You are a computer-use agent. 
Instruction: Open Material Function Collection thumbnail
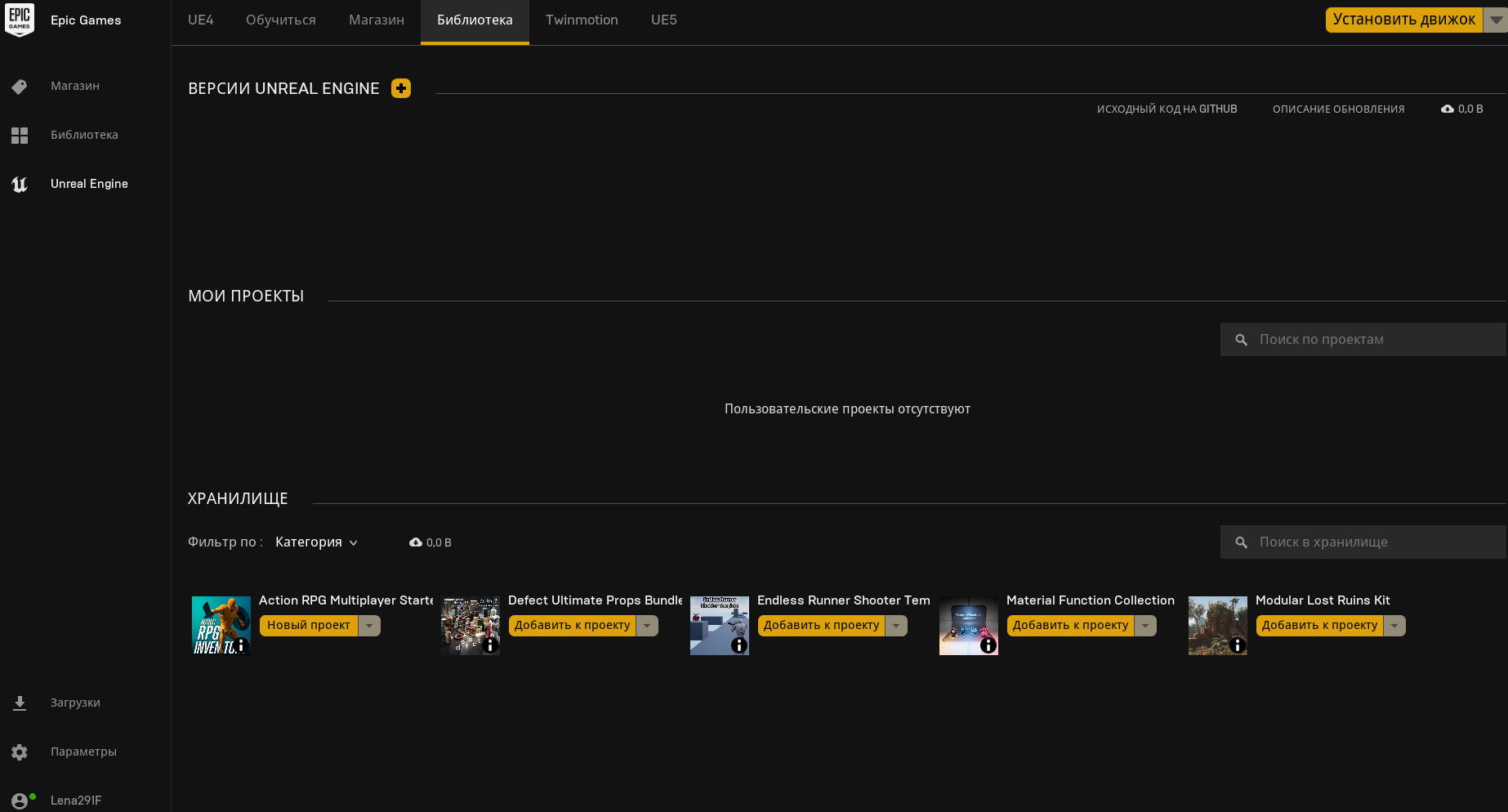(969, 626)
